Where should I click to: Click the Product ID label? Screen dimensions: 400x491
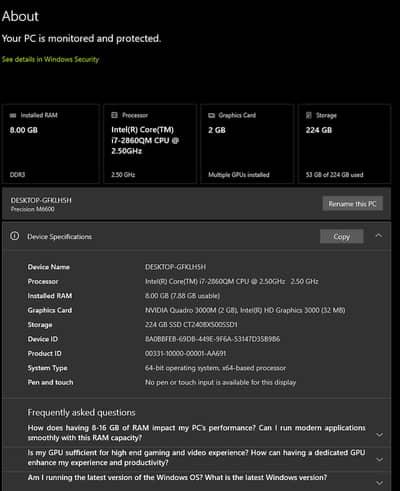click(44, 353)
